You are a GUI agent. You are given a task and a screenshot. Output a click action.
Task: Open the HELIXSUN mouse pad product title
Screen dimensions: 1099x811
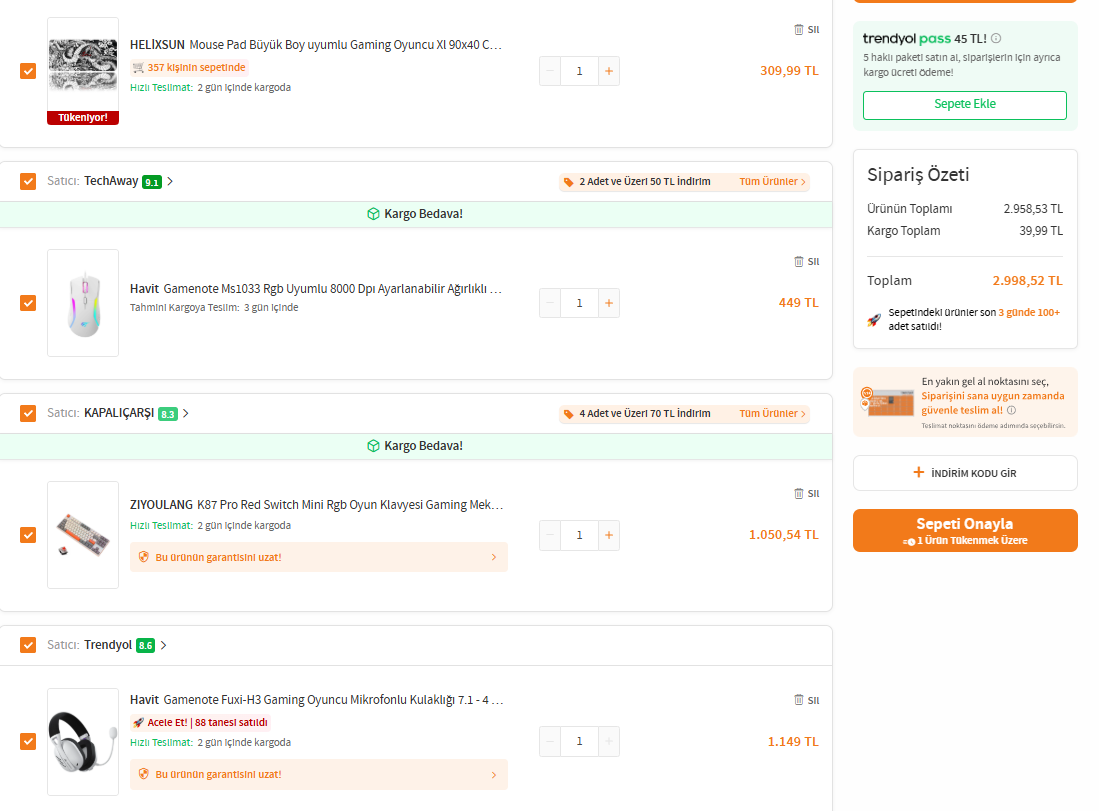point(316,45)
